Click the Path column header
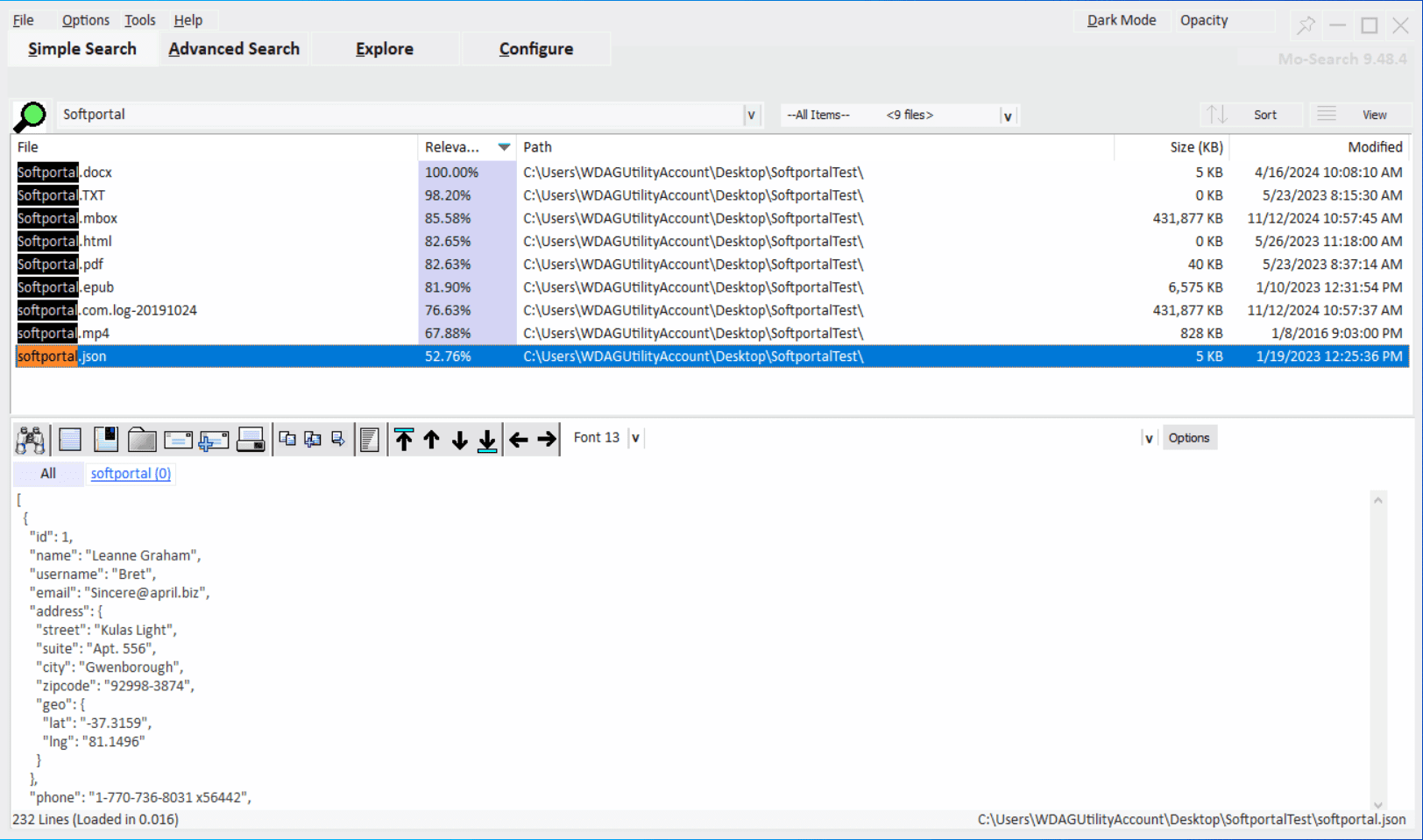 [815, 147]
